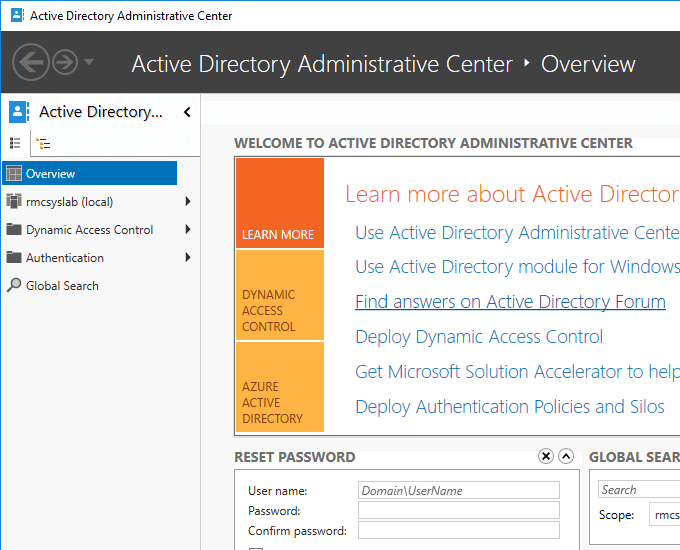680x550 pixels.
Task: Collapse the Reset Password section
Action: click(566, 456)
